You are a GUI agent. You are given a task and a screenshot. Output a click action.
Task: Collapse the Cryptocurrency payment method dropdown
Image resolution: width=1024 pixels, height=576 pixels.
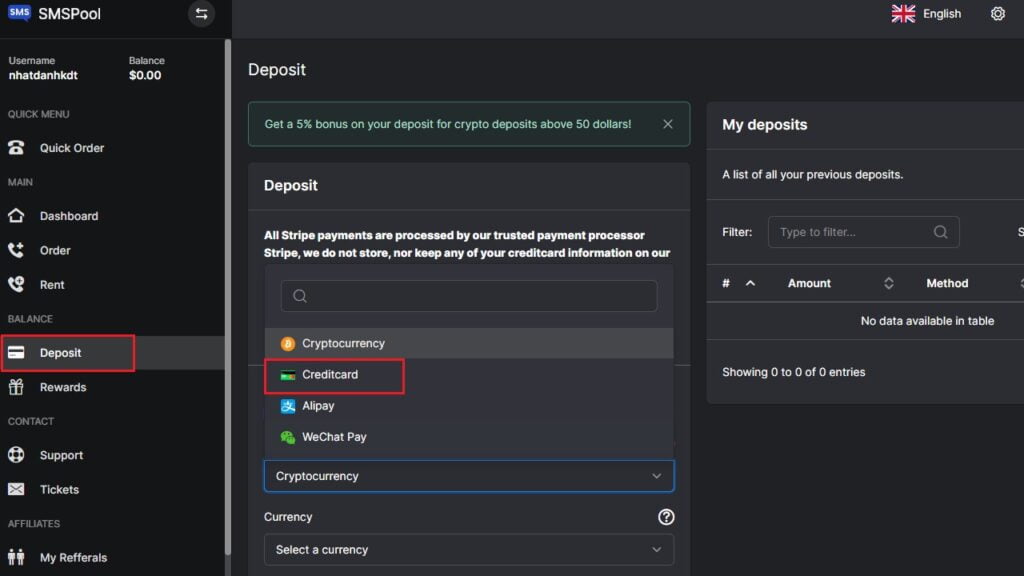click(468, 476)
